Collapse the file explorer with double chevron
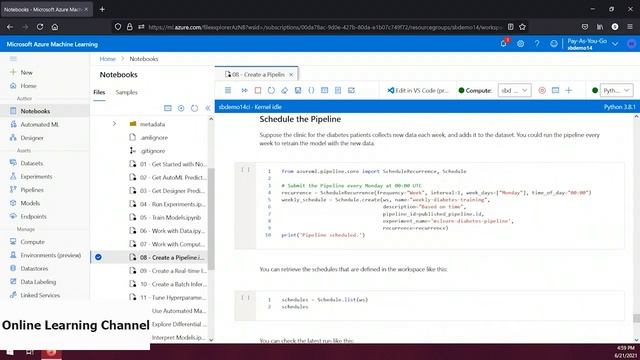 [x=207, y=108]
